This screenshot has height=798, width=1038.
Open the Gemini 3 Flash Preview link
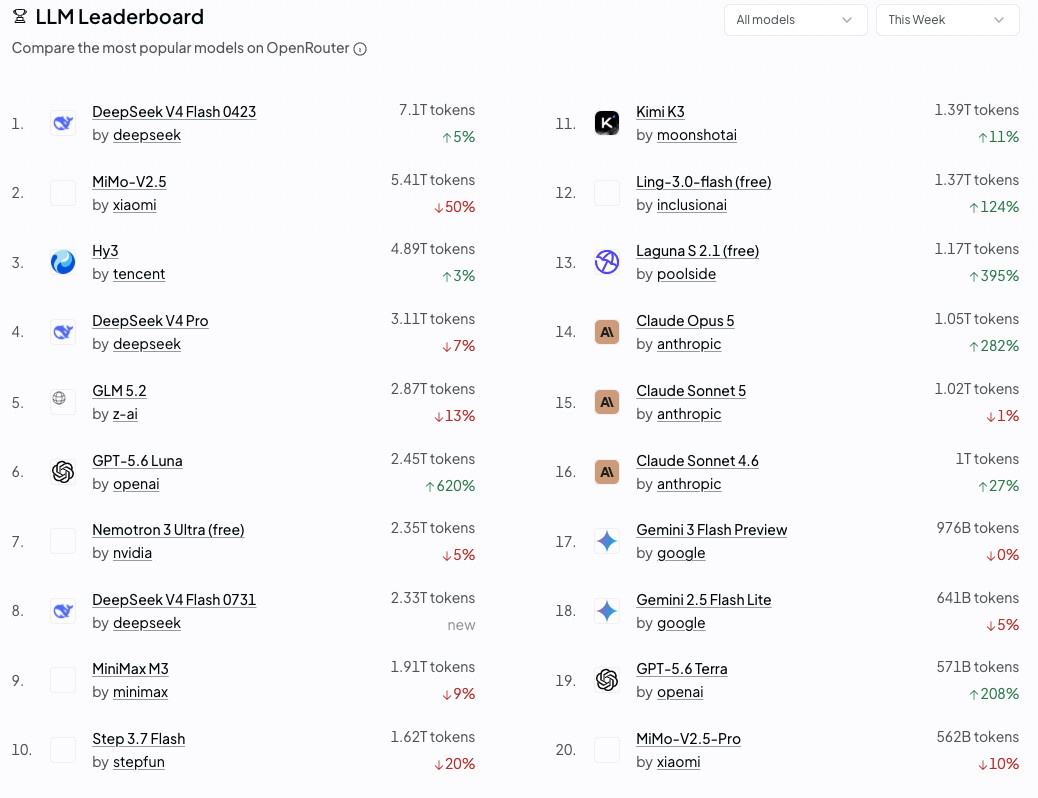[712, 530]
